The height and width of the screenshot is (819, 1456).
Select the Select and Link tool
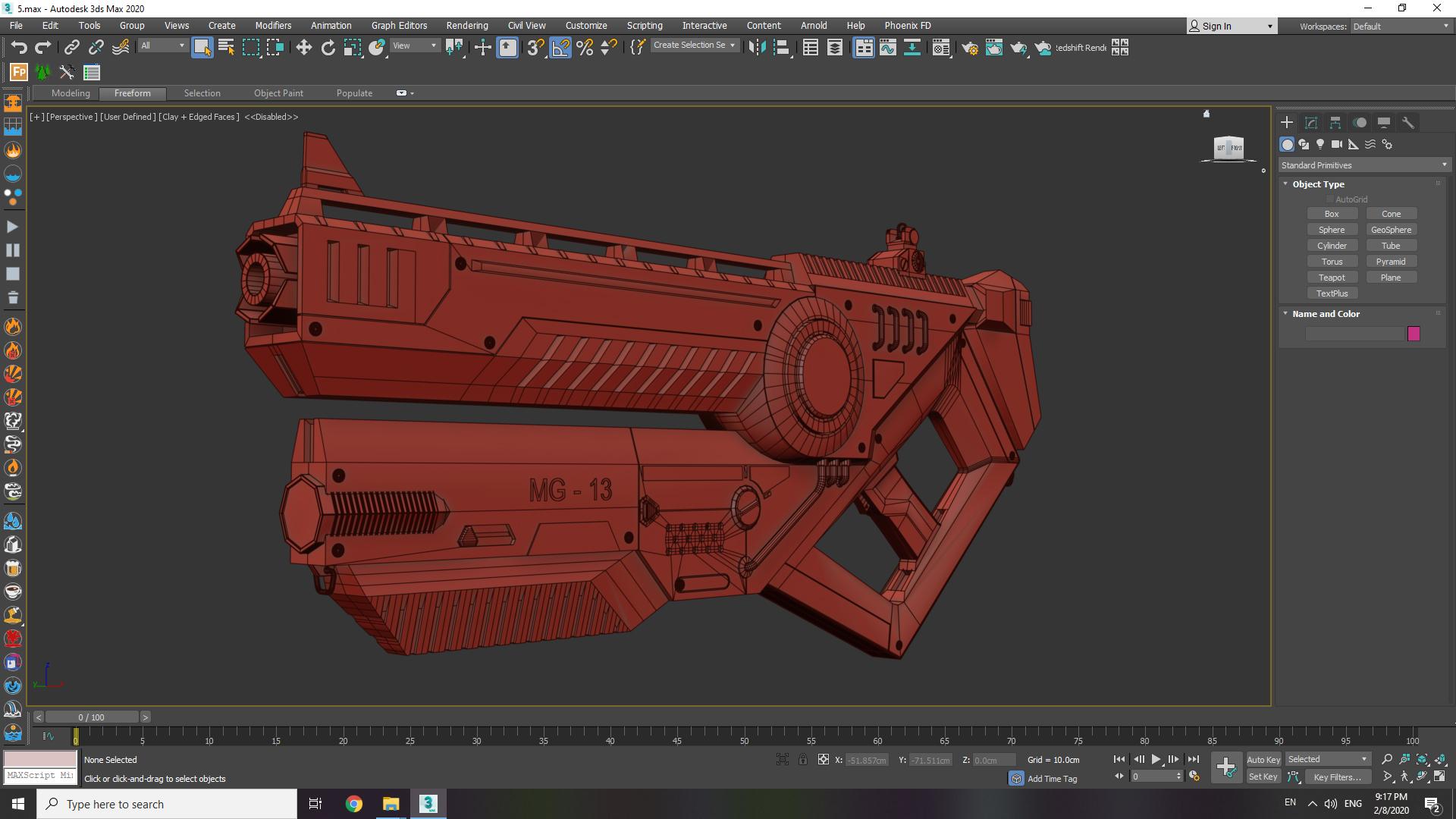click(x=71, y=47)
